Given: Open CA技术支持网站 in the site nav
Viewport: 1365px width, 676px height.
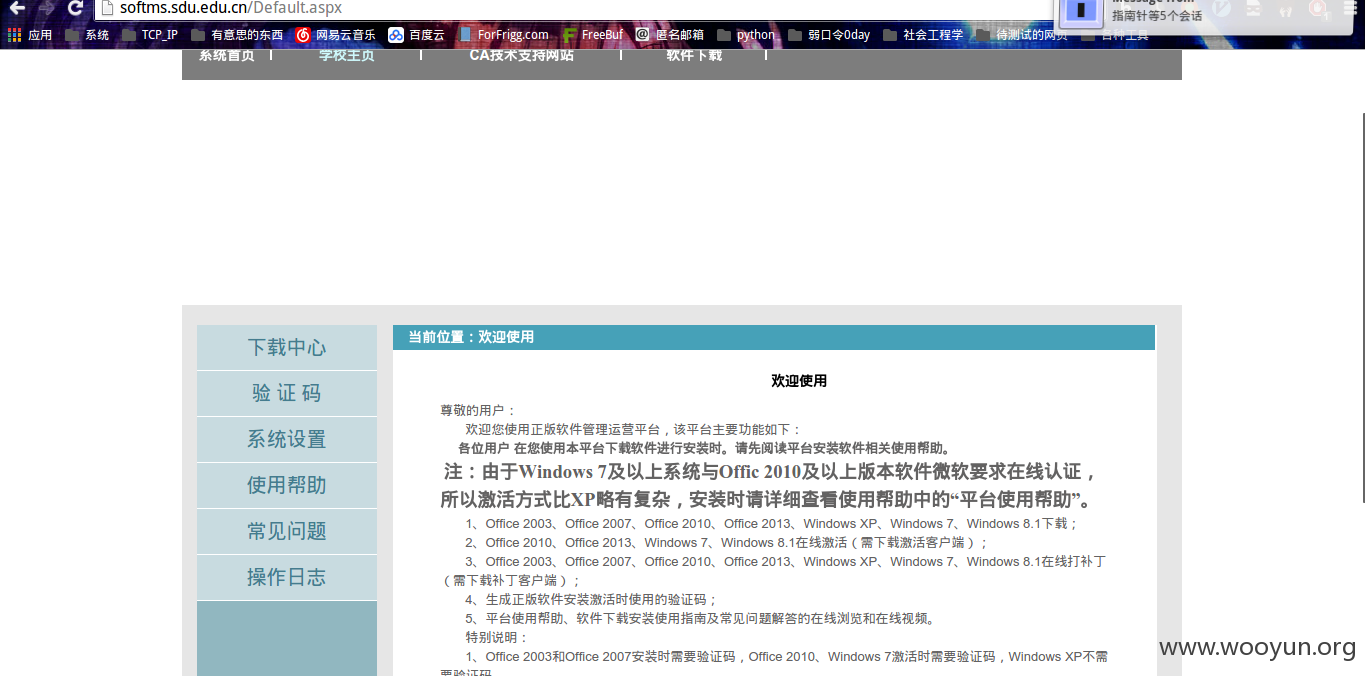Looking at the screenshot, I should tap(522, 56).
